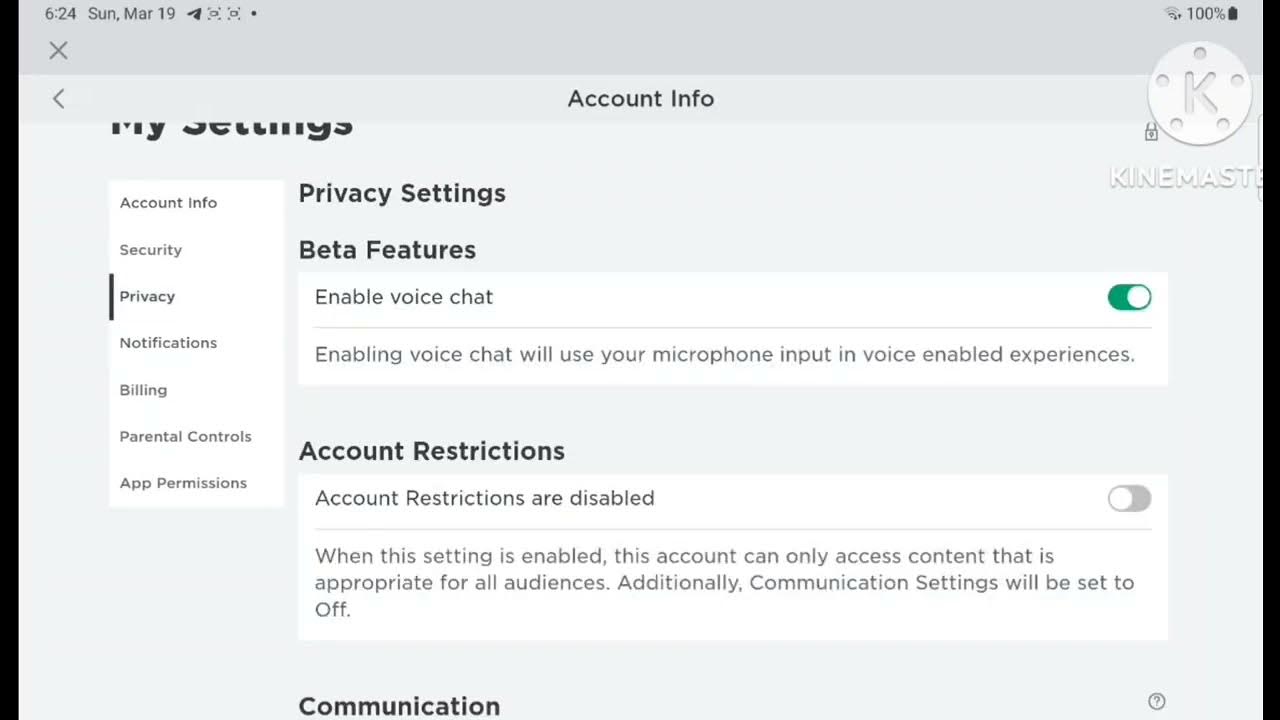Open Account Info in the settings sidebar

[x=168, y=203]
